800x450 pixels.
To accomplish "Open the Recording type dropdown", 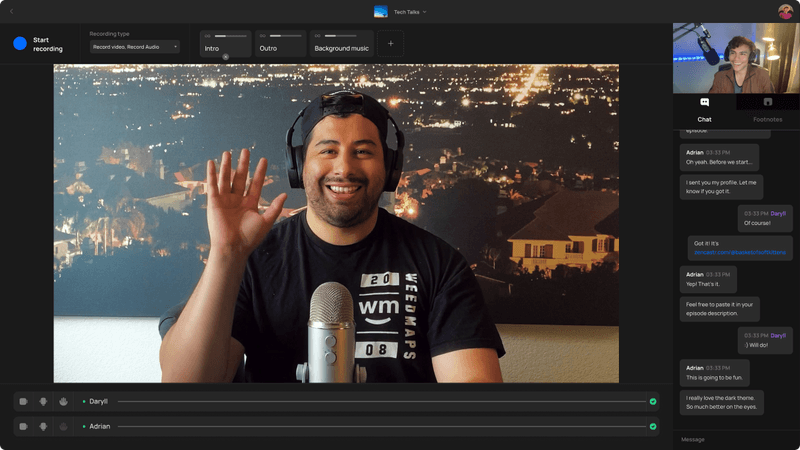I will click(134, 46).
